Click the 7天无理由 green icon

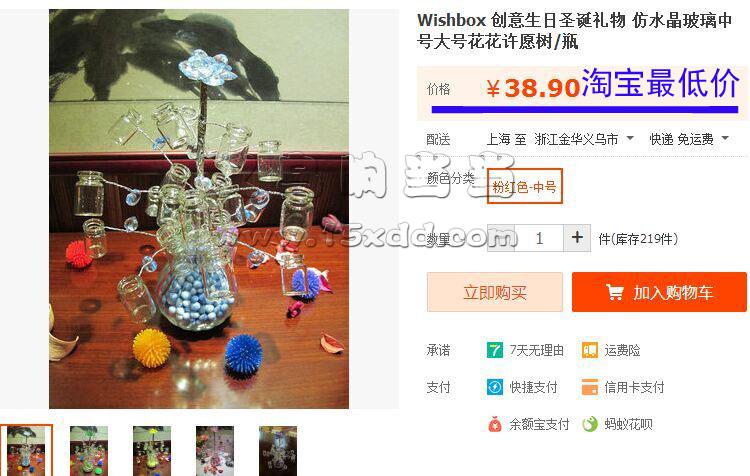495,350
